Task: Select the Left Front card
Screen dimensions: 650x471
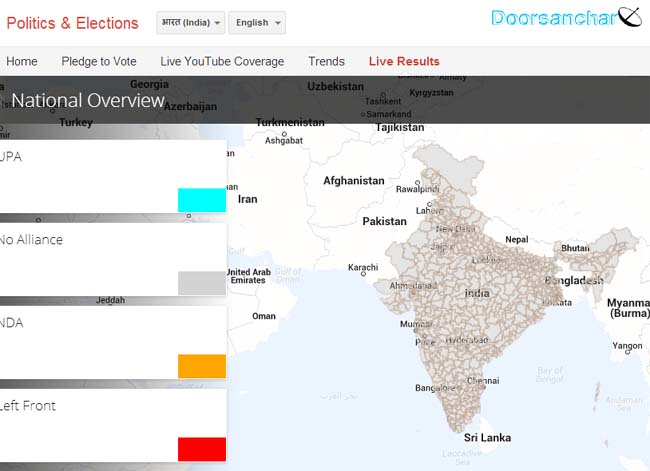Action: click(x=113, y=425)
